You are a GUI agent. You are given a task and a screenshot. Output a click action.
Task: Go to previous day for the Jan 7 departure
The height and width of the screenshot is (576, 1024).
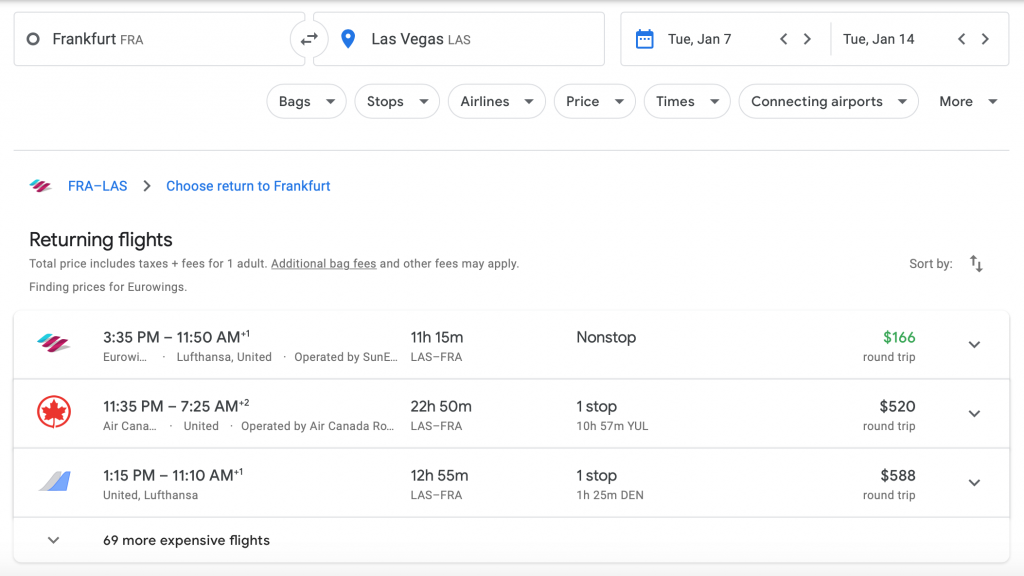(784, 39)
